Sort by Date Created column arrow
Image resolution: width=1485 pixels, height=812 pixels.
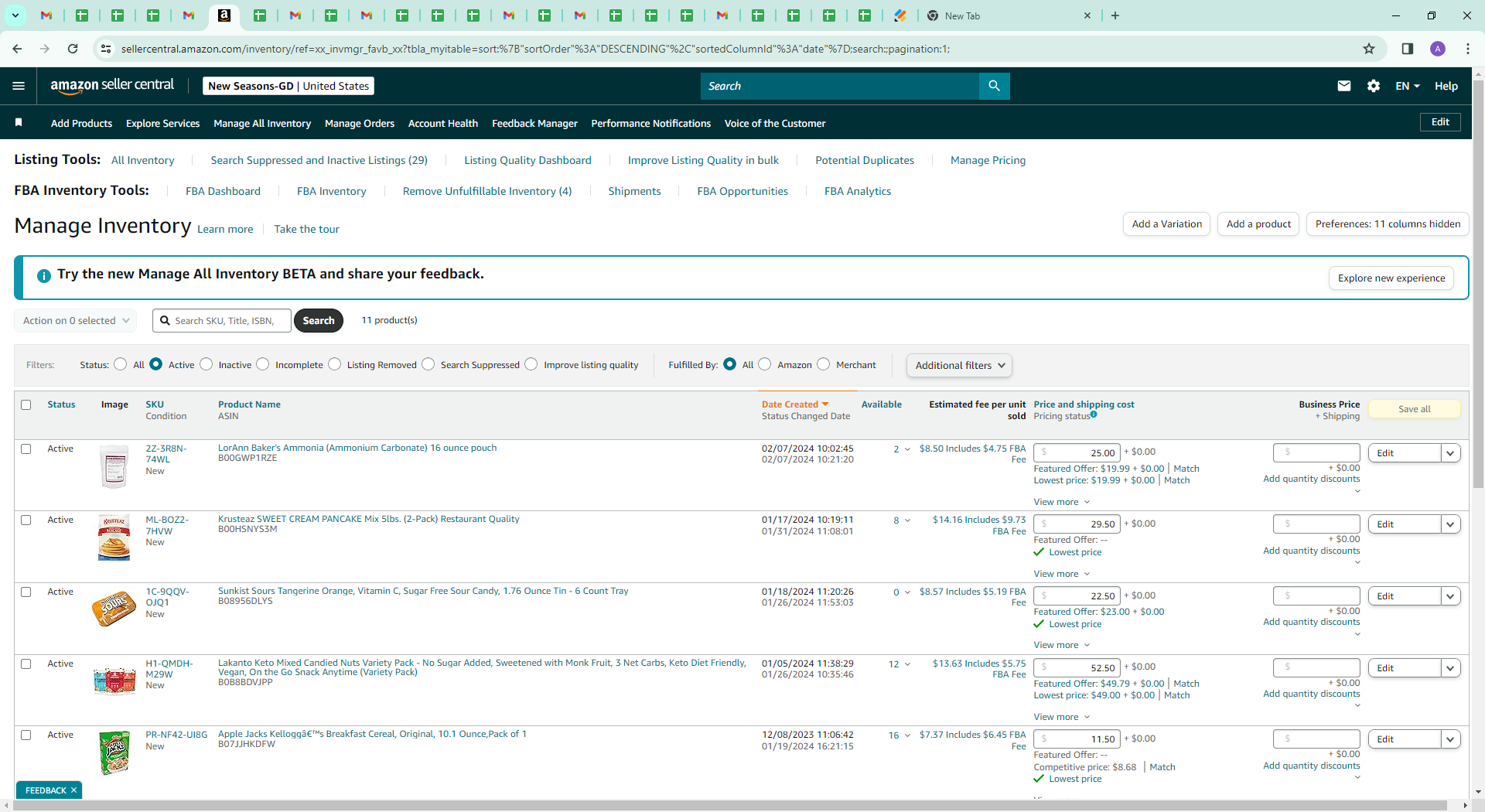click(825, 404)
